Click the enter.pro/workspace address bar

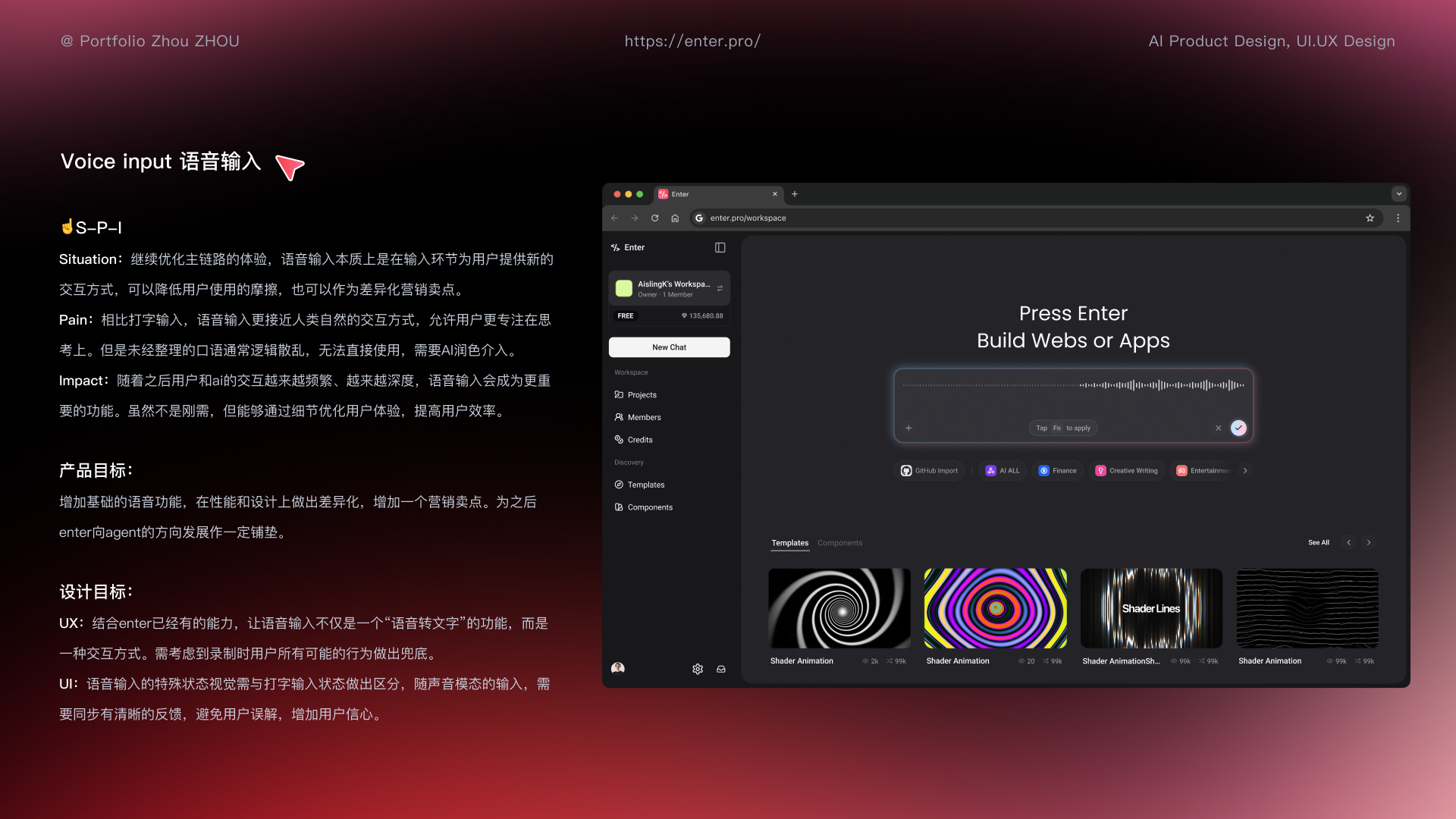click(1035, 218)
